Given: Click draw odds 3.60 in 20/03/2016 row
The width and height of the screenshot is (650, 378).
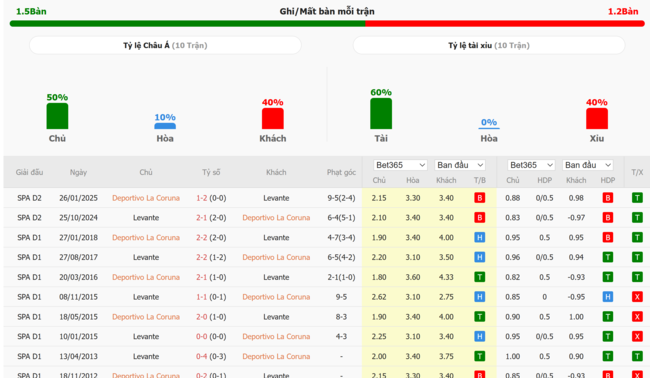Looking at the screenshot, I should (412, 277).
